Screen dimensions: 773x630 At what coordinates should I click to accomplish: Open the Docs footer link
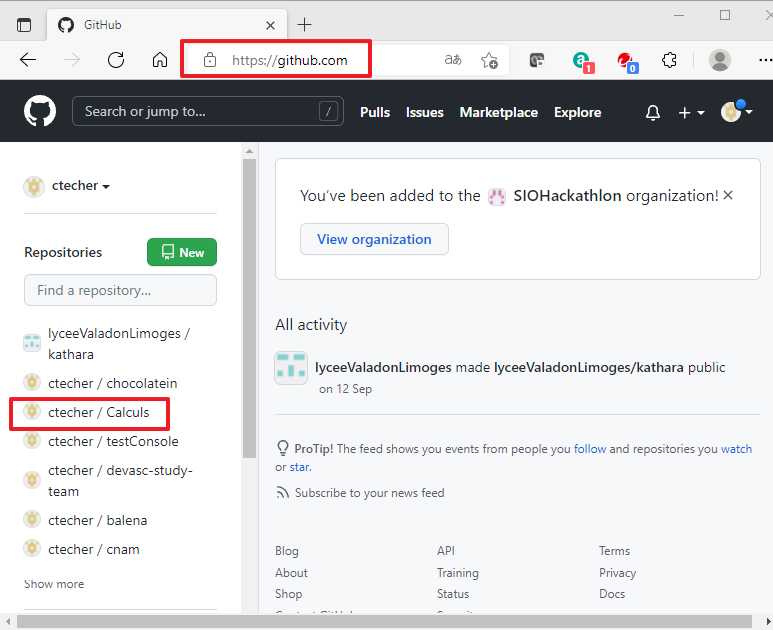point(612,594)
